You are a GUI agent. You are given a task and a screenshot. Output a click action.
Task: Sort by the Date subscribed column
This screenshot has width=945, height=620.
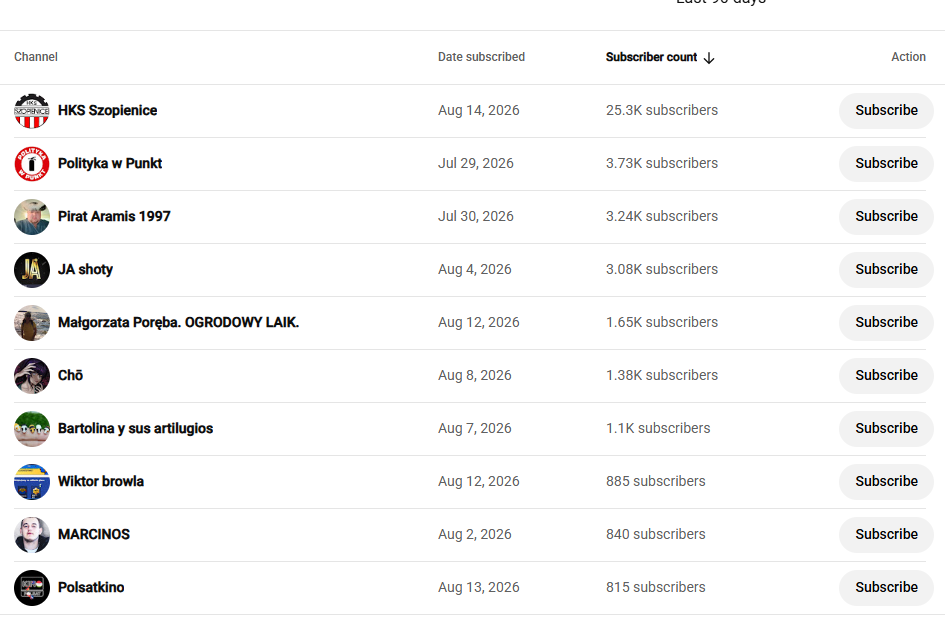coord(481,57)
